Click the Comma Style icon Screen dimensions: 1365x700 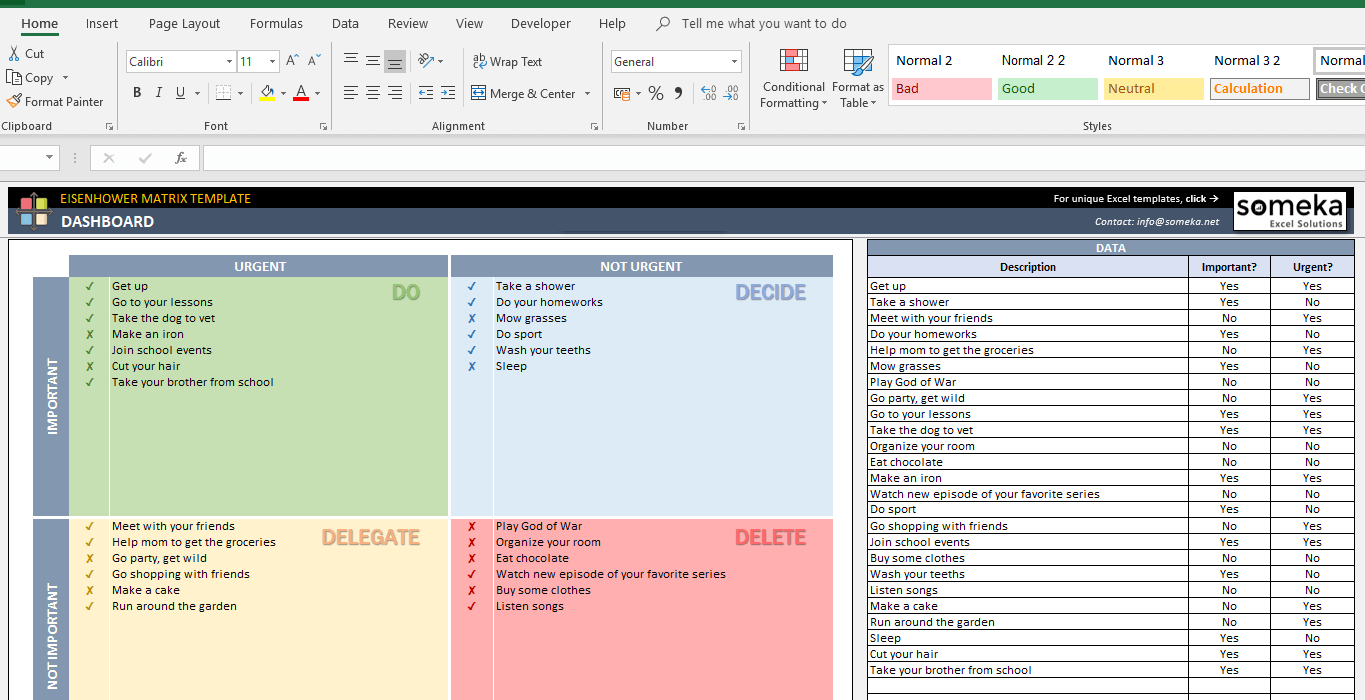(677, 93)
